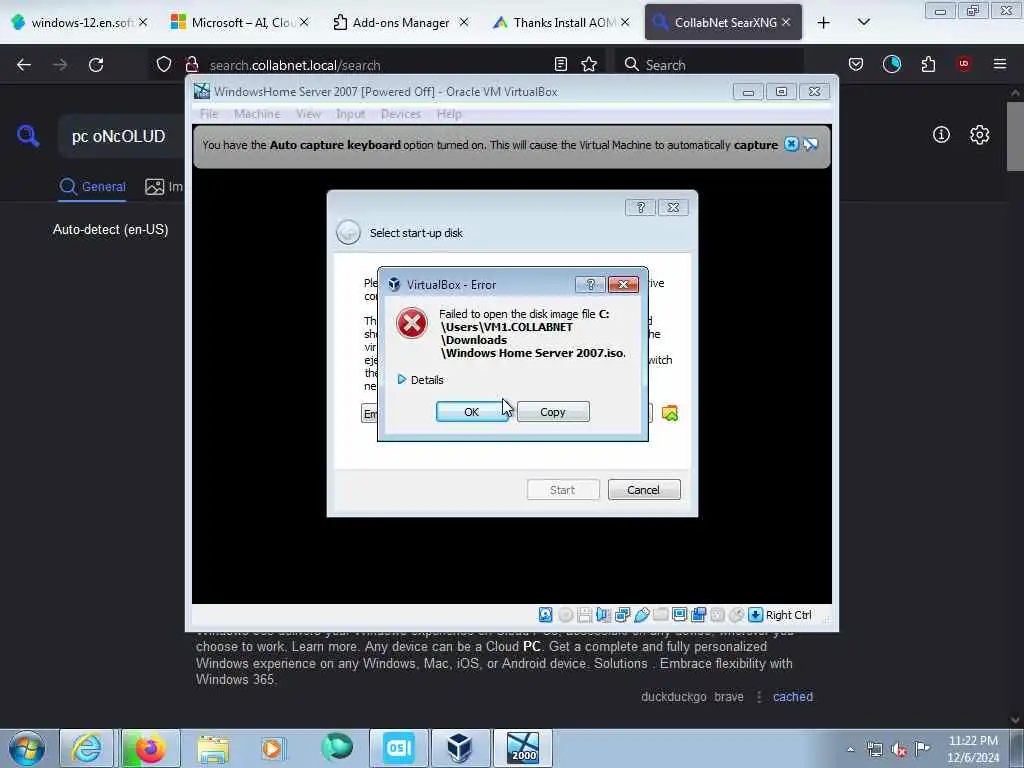Open the Input menu in VirtualBox window

tap(351, 114)
